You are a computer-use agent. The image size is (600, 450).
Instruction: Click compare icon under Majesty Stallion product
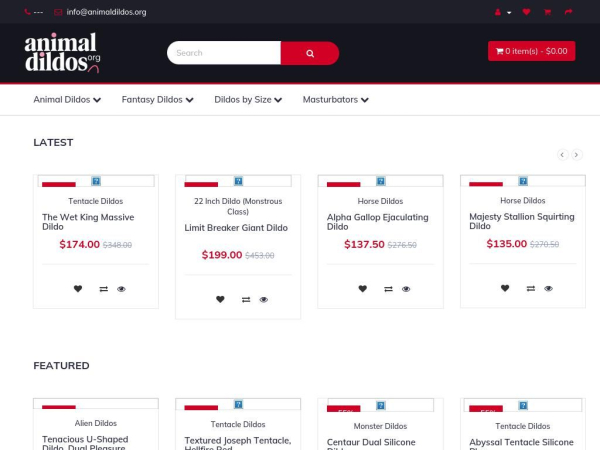[531, 289]
